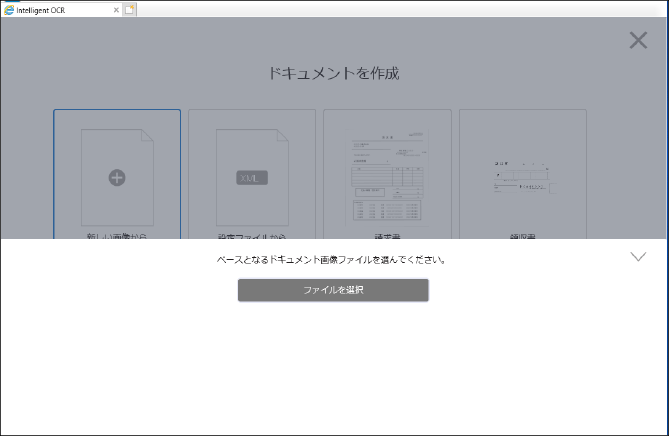This screenshot has height=436, width=669.
Task: Click the 領収書 label under receipt template
Action: [522, 236]
